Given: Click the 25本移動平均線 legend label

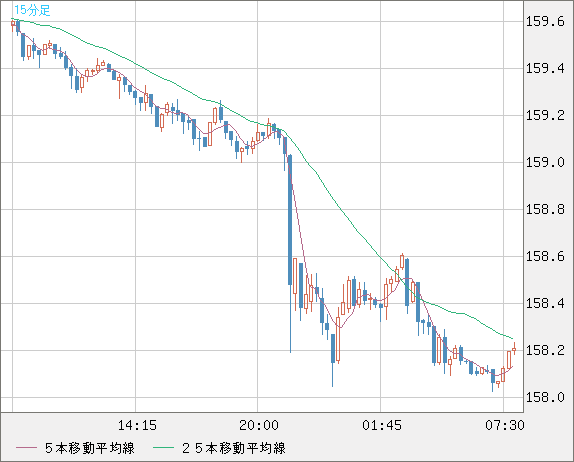Looking at the screenshot, I should 234,448.
